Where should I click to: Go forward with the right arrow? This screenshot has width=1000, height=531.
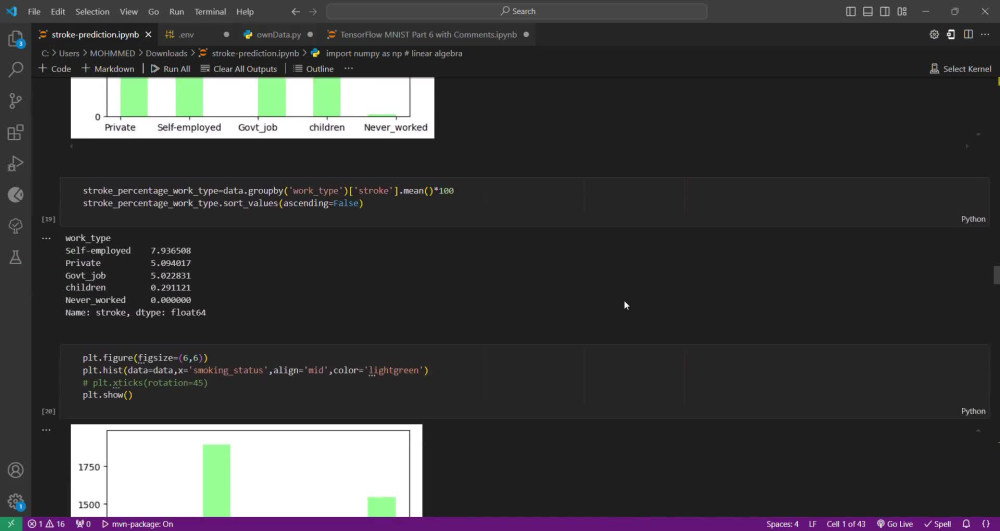pyautogui.click(x=313, y=11)
